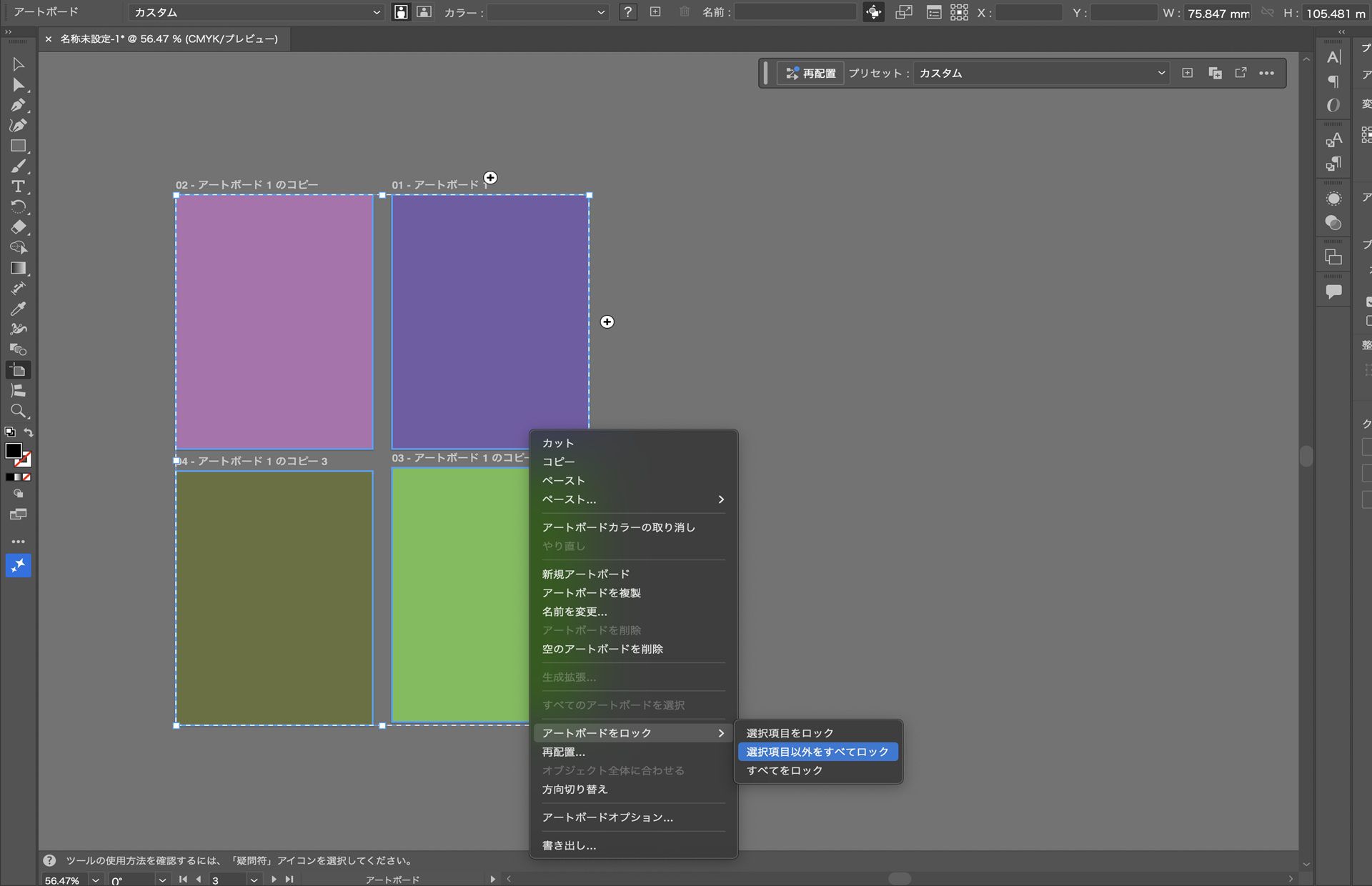Open the Character panel from the right dock
The height and width of the screenshot is (886, 1372).
pos(1333,58)
